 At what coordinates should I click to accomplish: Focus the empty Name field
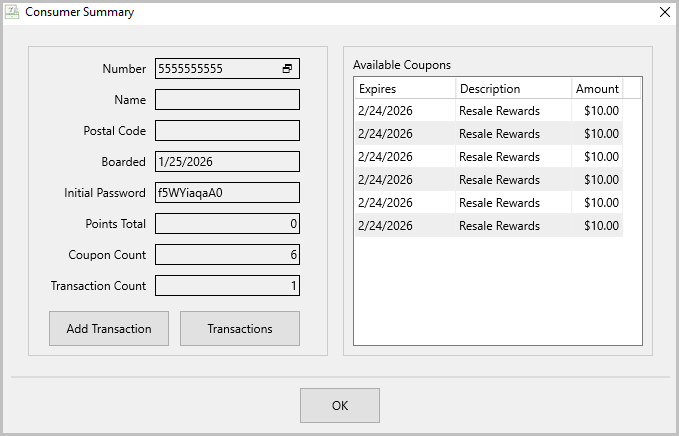[227, 100]
